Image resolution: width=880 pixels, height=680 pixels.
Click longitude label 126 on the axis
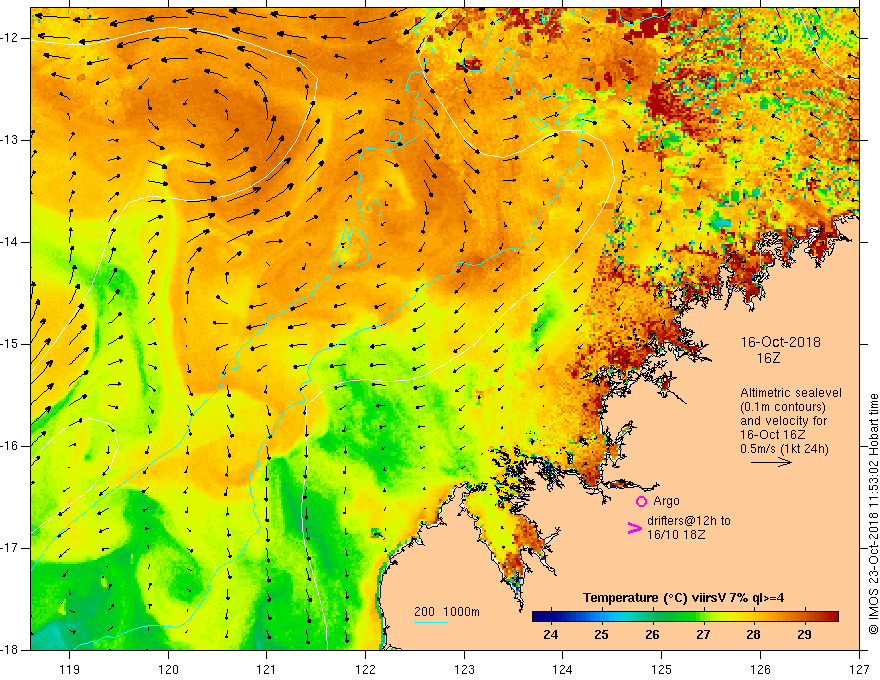pyautogui.click(x=760, y=669)
